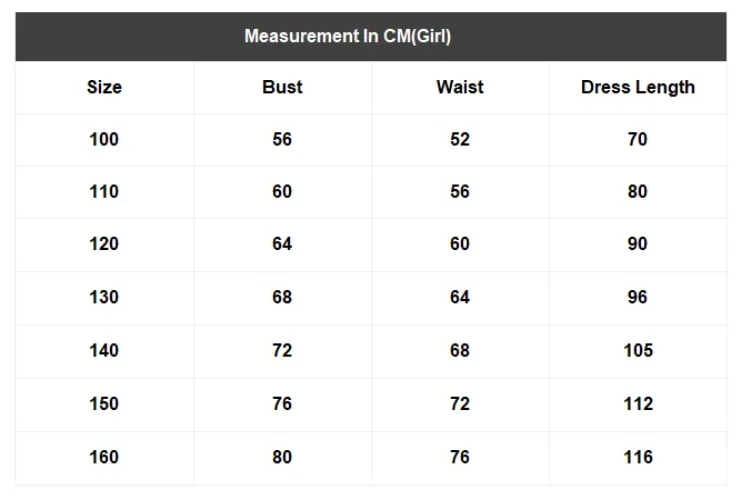
Task: Select dress length value 105
Action: (637, 350)
